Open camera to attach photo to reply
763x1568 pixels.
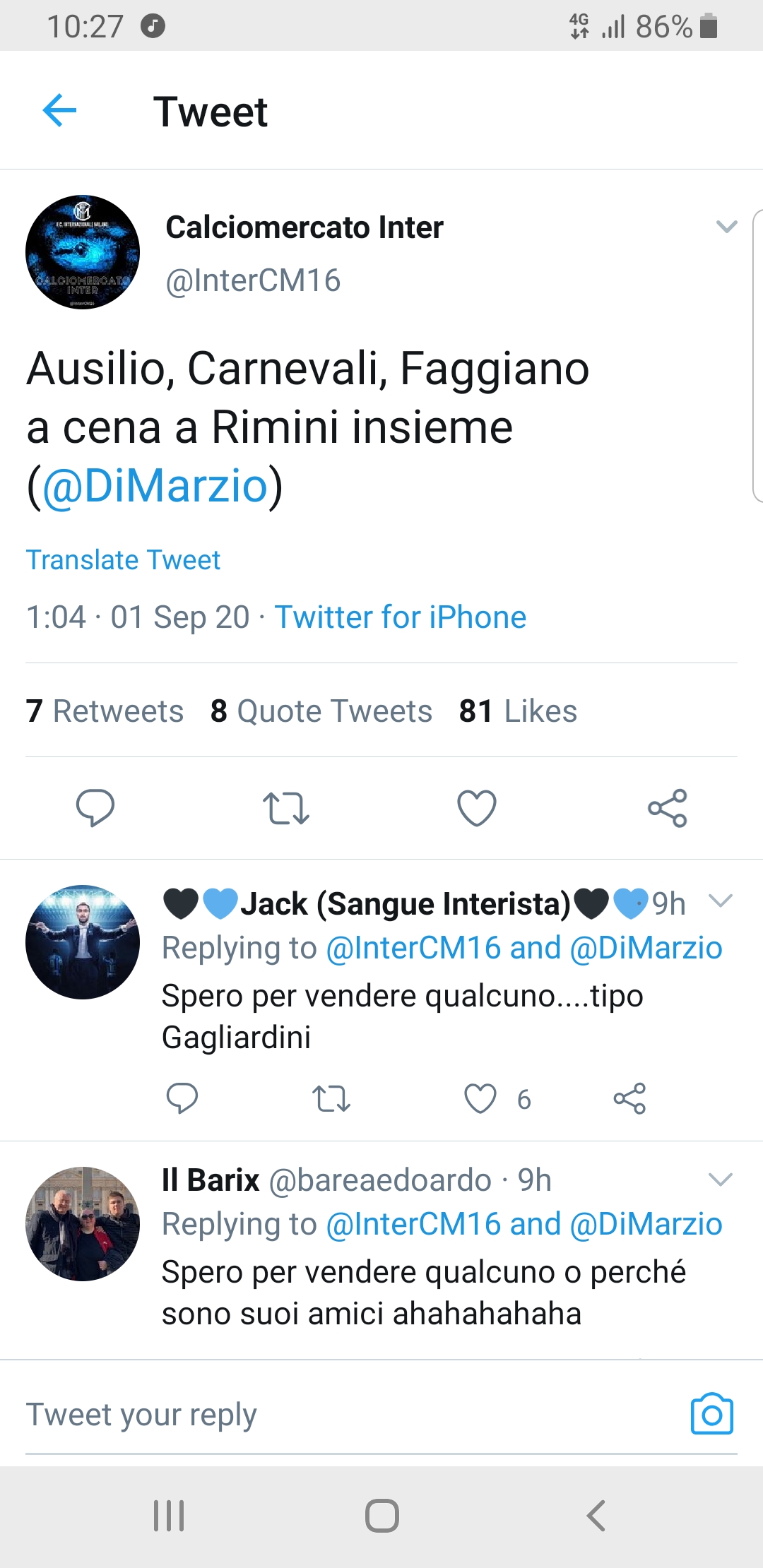pos(711,1414)
